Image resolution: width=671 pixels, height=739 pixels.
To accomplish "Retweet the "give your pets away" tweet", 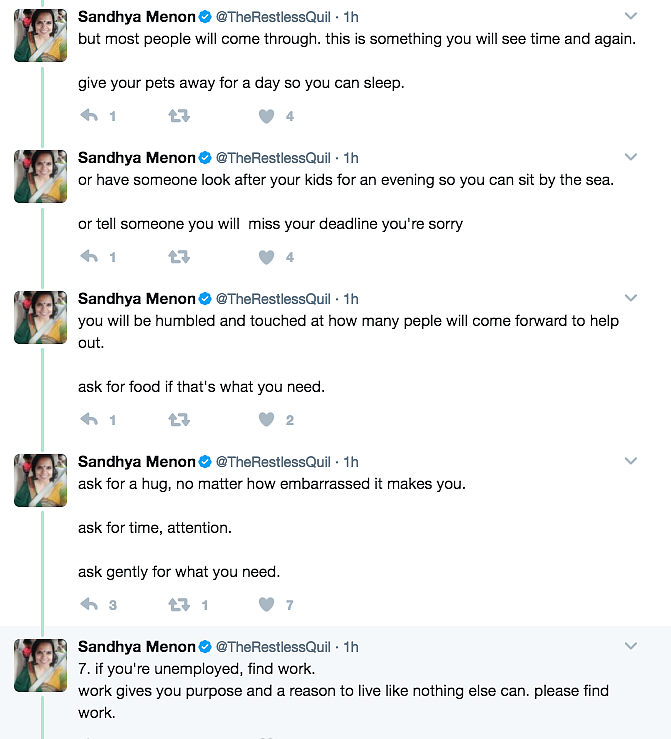I will 179,116.
